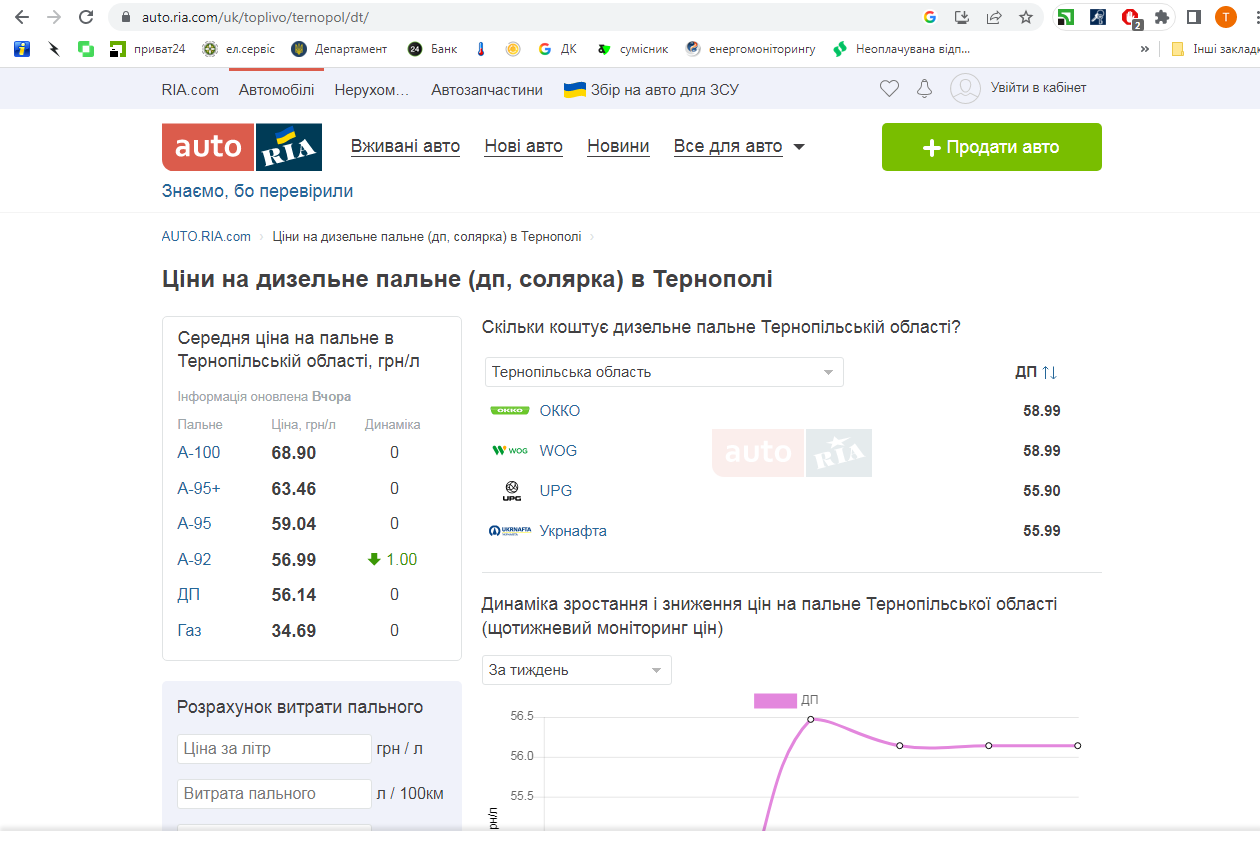Open the Укрнафта station link
Viewport: 1260px width, 843px height.
(x=573, y=531)
